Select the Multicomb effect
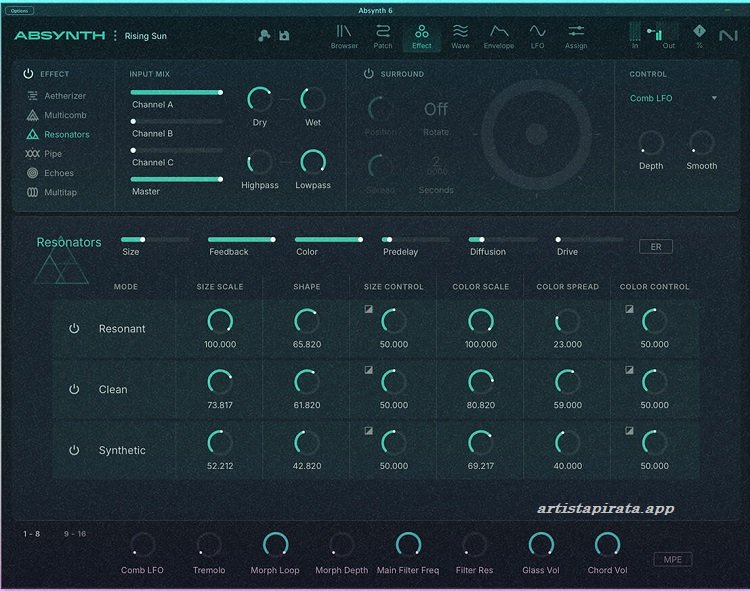 [56, 115]
